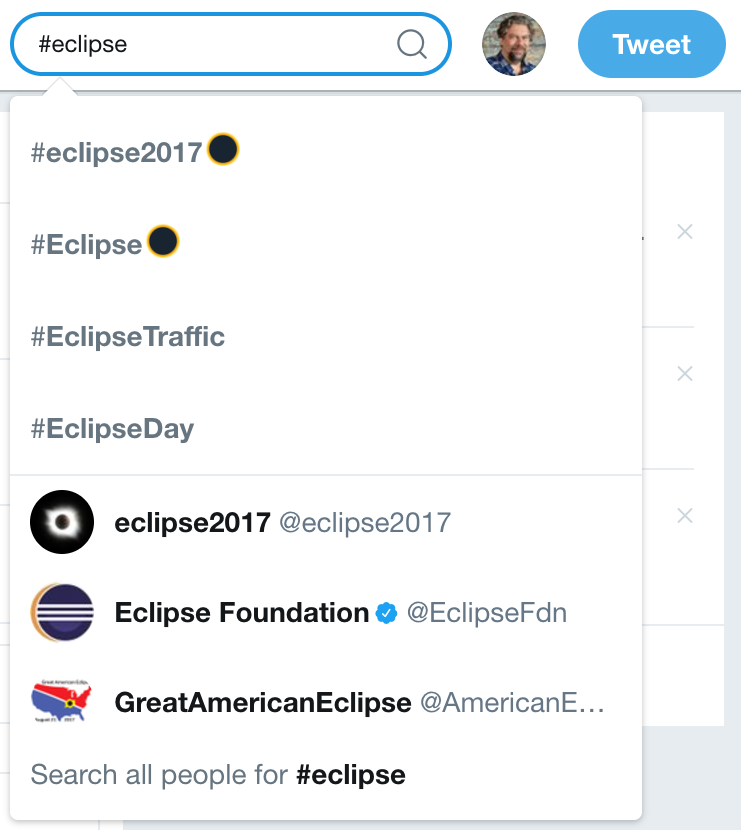Viewport: 741px width, 830px height.
Task: Open the @eclipse2017 account suggestion
Action: tap(364, 522)
